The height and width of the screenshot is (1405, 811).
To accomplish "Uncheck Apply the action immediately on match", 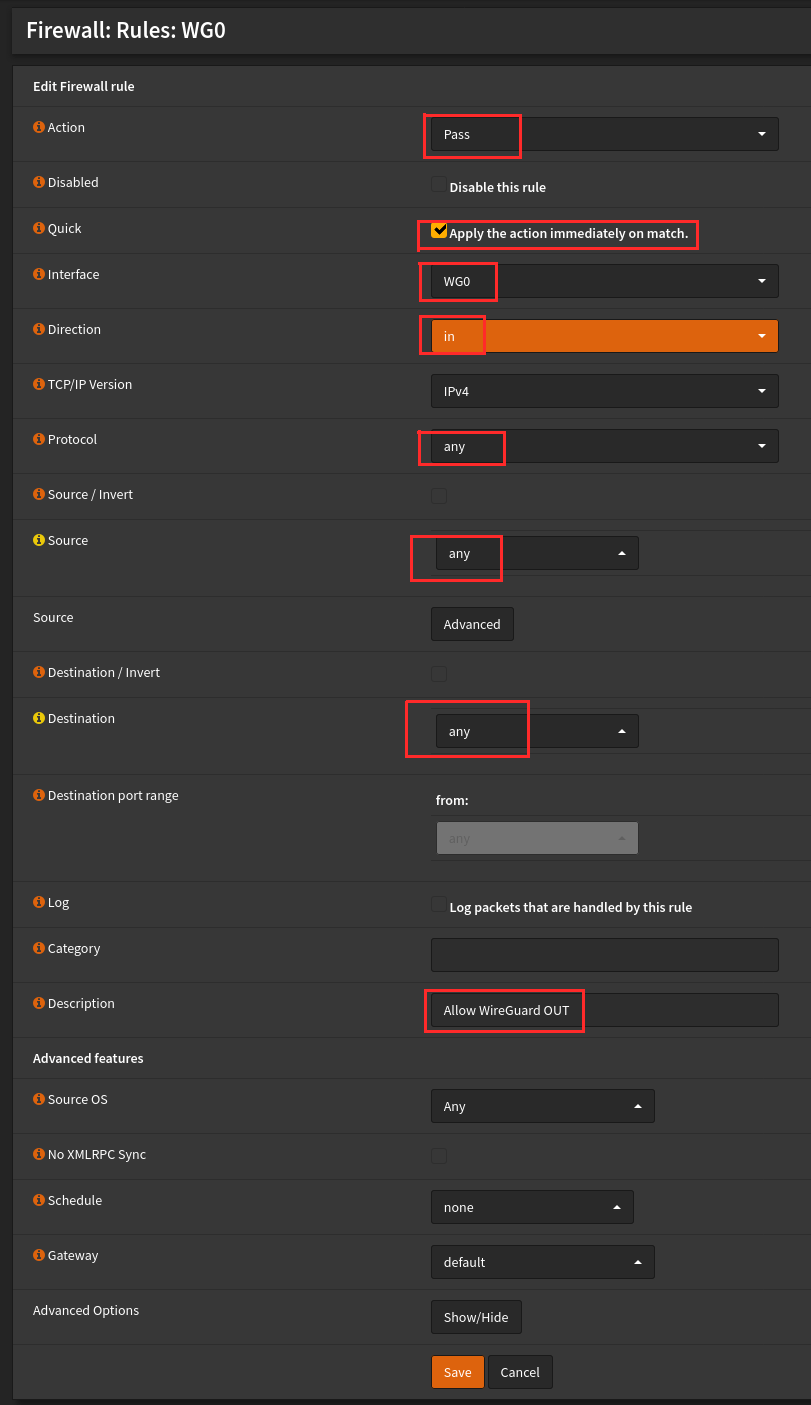I will coord(439,231).
